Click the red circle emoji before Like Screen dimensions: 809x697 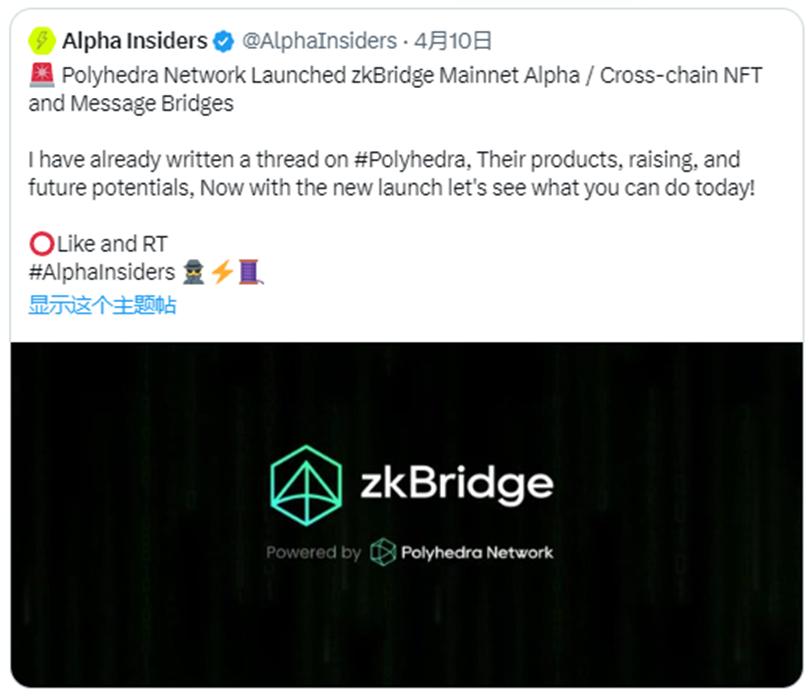point(41,243)
